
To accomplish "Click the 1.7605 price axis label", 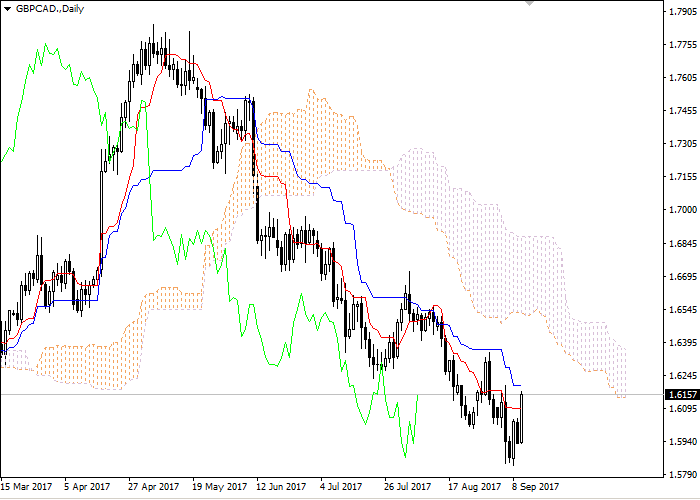I will pos(683,78).
